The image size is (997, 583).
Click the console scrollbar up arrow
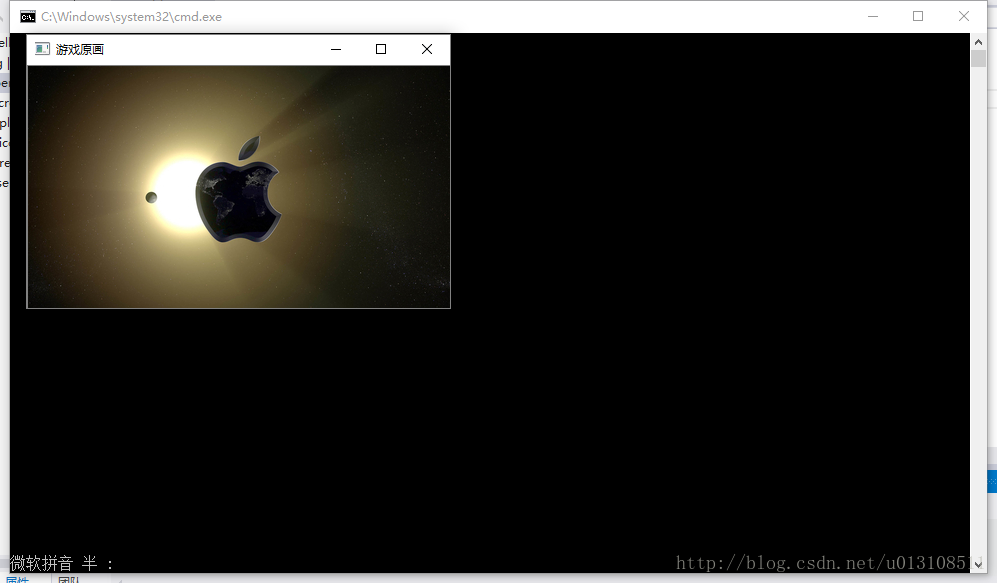click(979, 42)
